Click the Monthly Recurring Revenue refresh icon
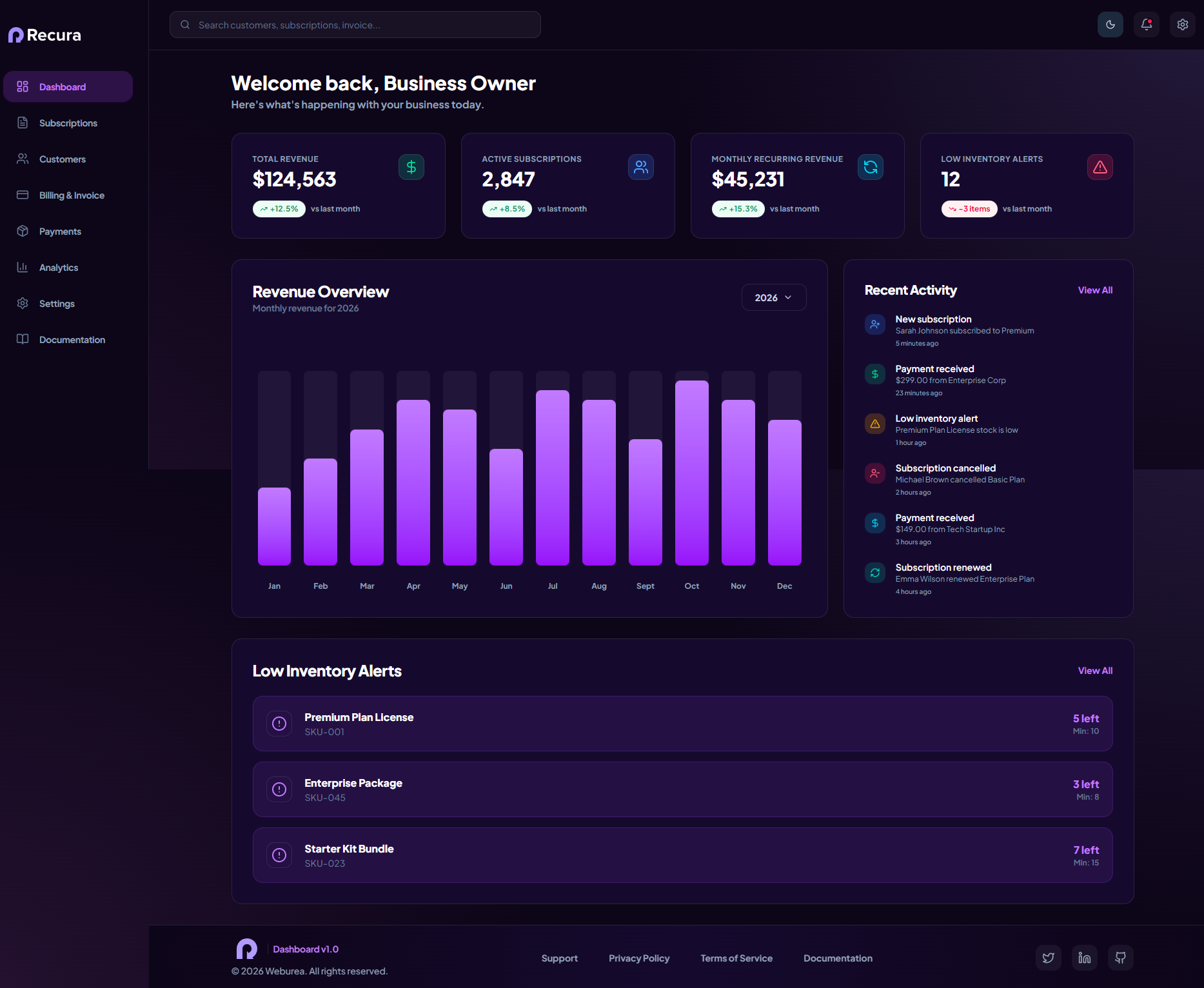Screen dimensions: 1204x988 click(x=871, y=167)
